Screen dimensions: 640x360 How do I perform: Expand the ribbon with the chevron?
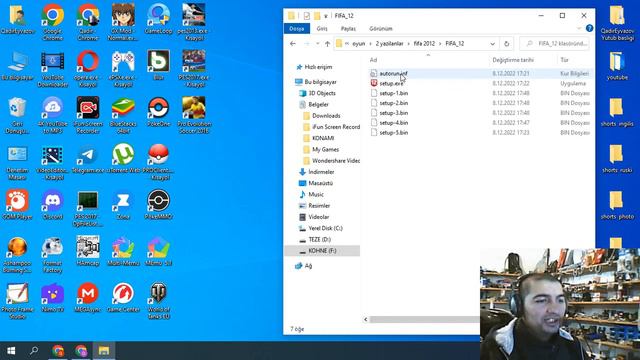[579, 29]
